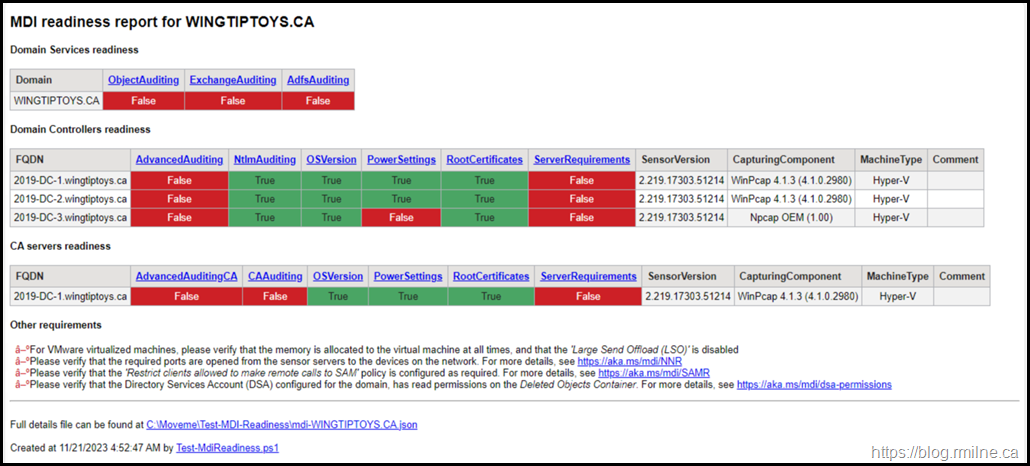The image size is (1030, 466).
Task: Open the aka.ms/mdi/SAMR policy link
Action: pyautogui.click(x=654, y=372)
